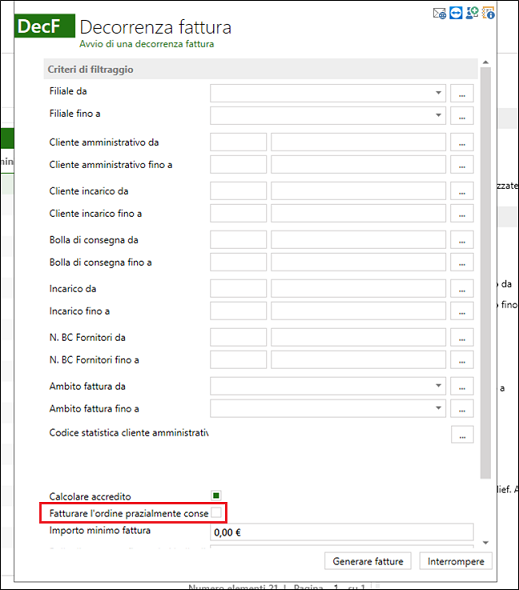The height and width of the screenshot is (590, 519).
Task: Open lookup button for Bolla di consegna fino a
Action: click(462, 262)
